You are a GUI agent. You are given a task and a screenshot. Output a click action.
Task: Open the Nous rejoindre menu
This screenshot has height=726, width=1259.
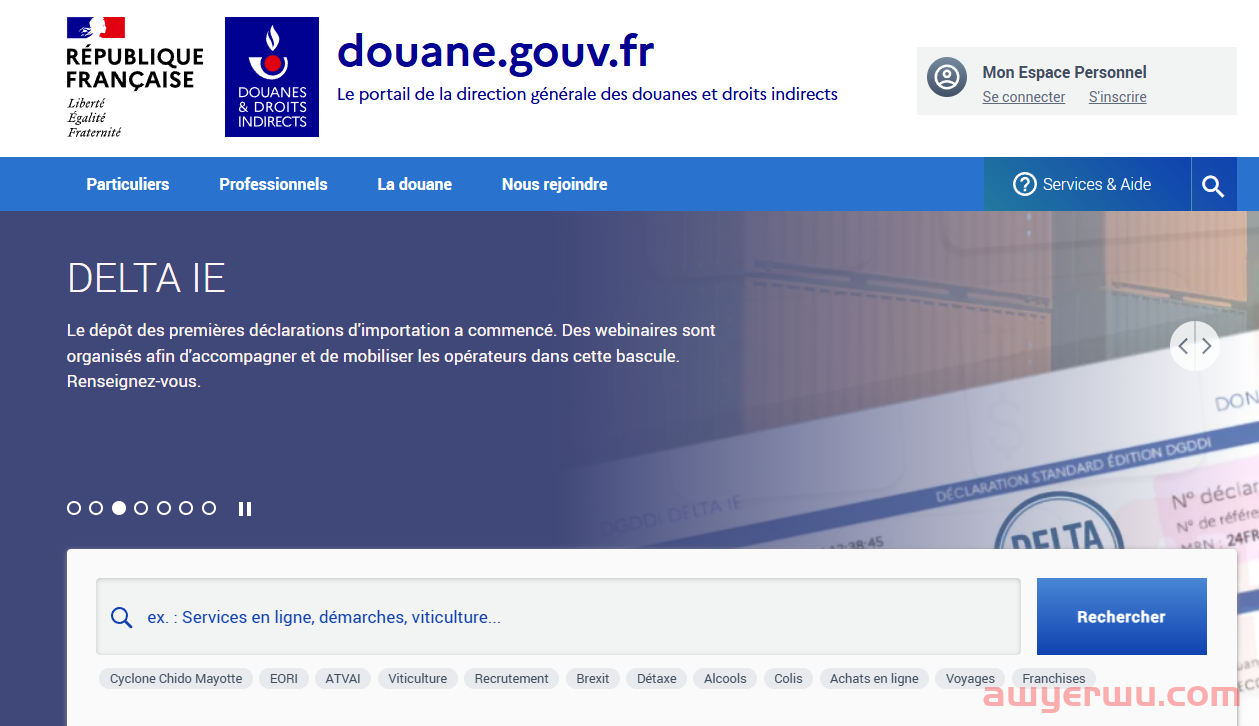[x=554, y=184]
